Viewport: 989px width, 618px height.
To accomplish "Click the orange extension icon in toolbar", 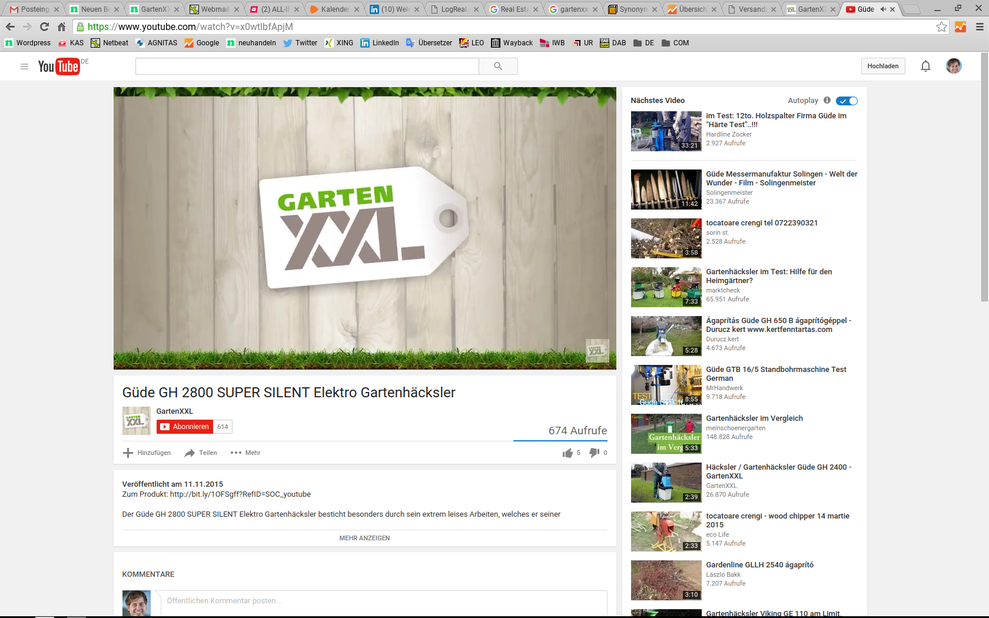I will click(x=960, y=26).
